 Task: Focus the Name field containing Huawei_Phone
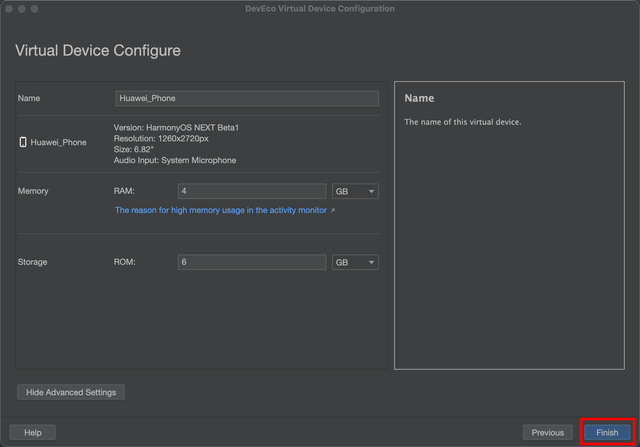[x=247, y=98]
